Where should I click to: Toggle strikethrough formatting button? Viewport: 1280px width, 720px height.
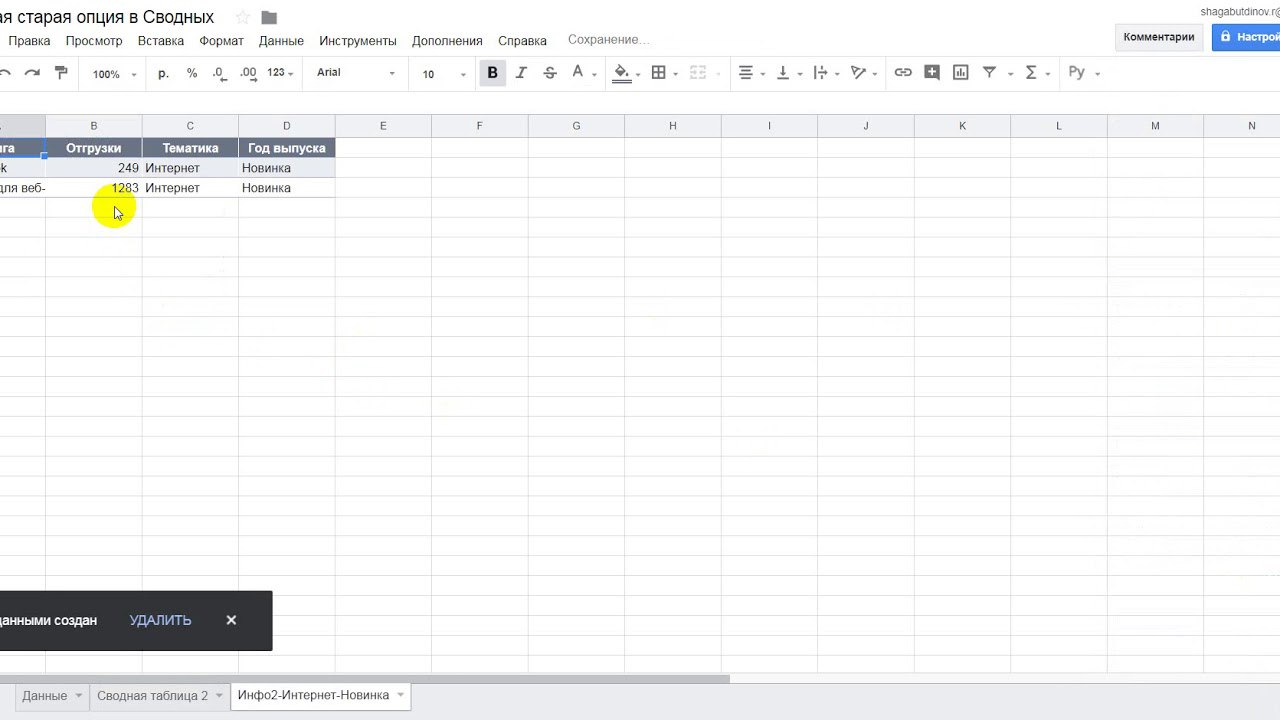coord(549,73)
